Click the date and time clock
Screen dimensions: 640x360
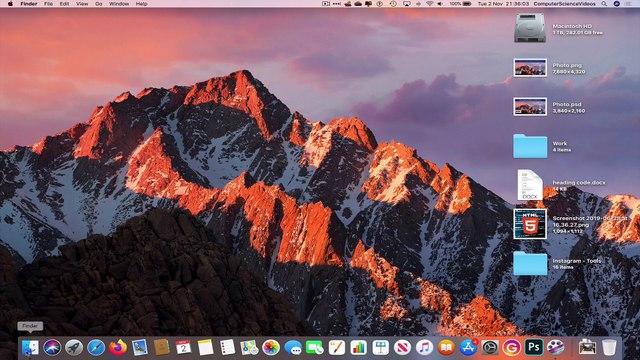pyautogui.click(x=503, y=4)
